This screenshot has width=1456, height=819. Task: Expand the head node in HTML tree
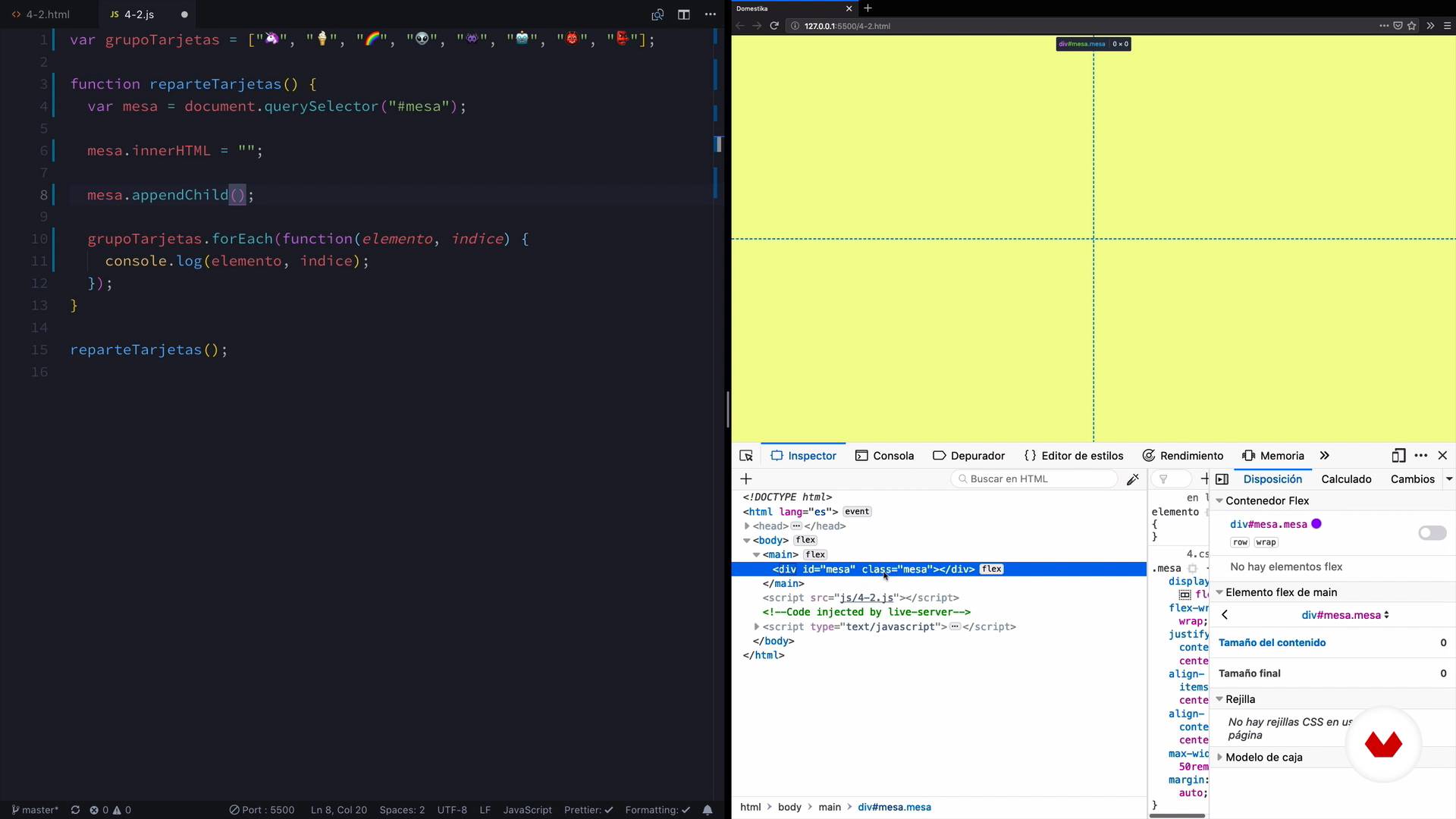[747, 526]
